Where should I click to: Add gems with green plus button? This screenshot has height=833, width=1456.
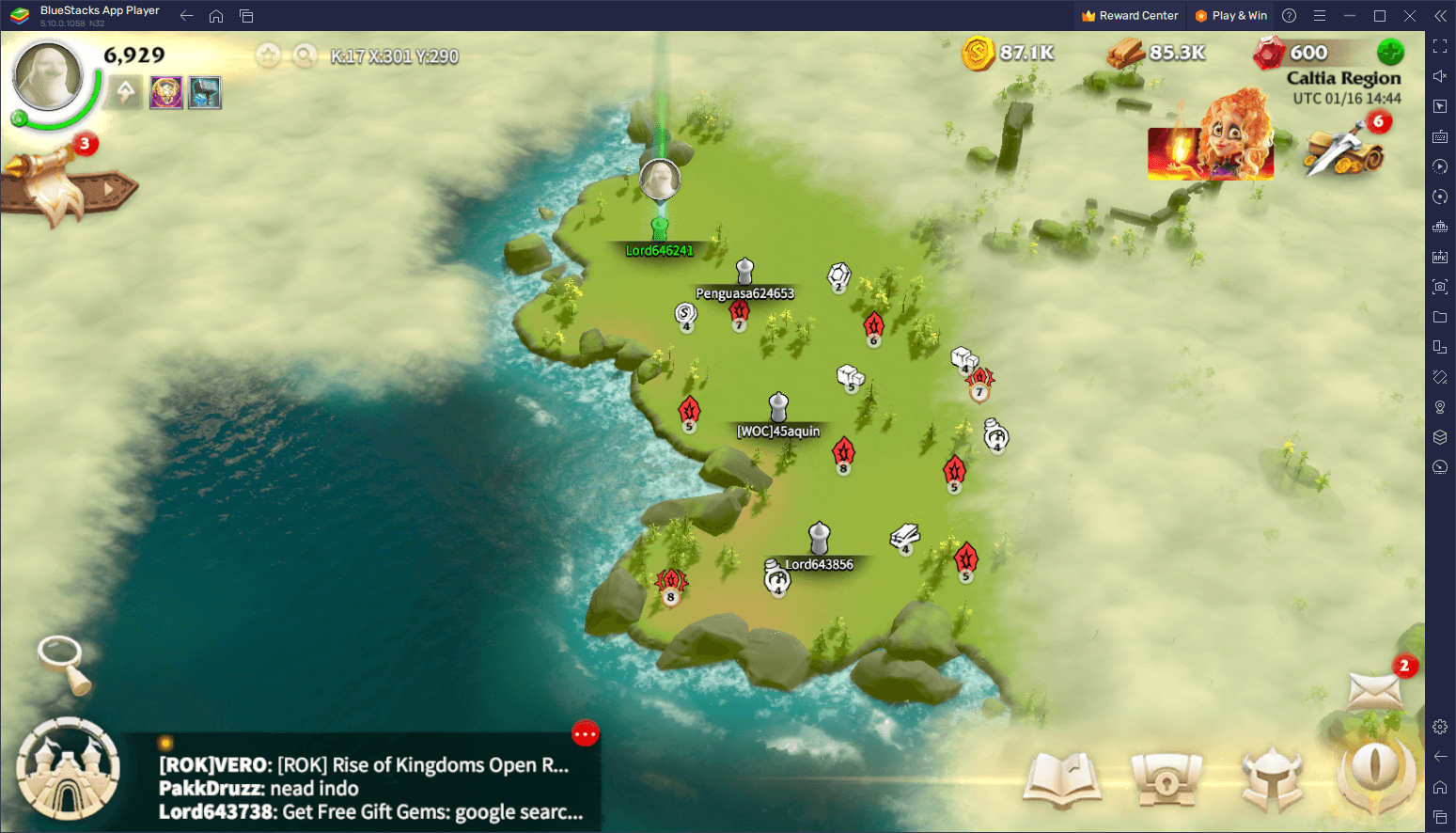1390,52
